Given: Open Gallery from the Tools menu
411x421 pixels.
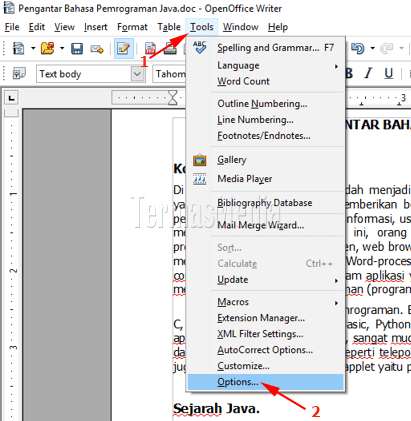Looking at the screenshot, I should tap(266, 160).
